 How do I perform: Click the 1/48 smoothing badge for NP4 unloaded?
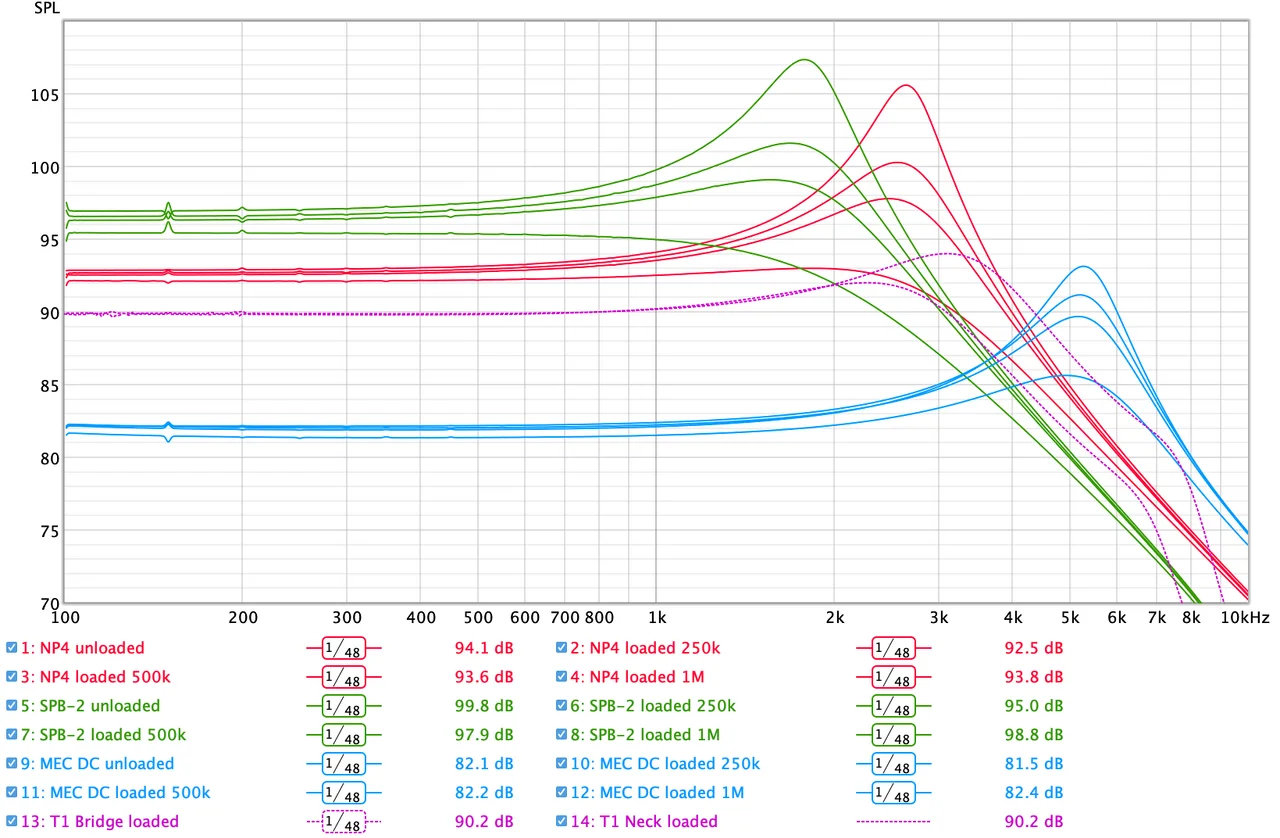[x=344, y=648]
